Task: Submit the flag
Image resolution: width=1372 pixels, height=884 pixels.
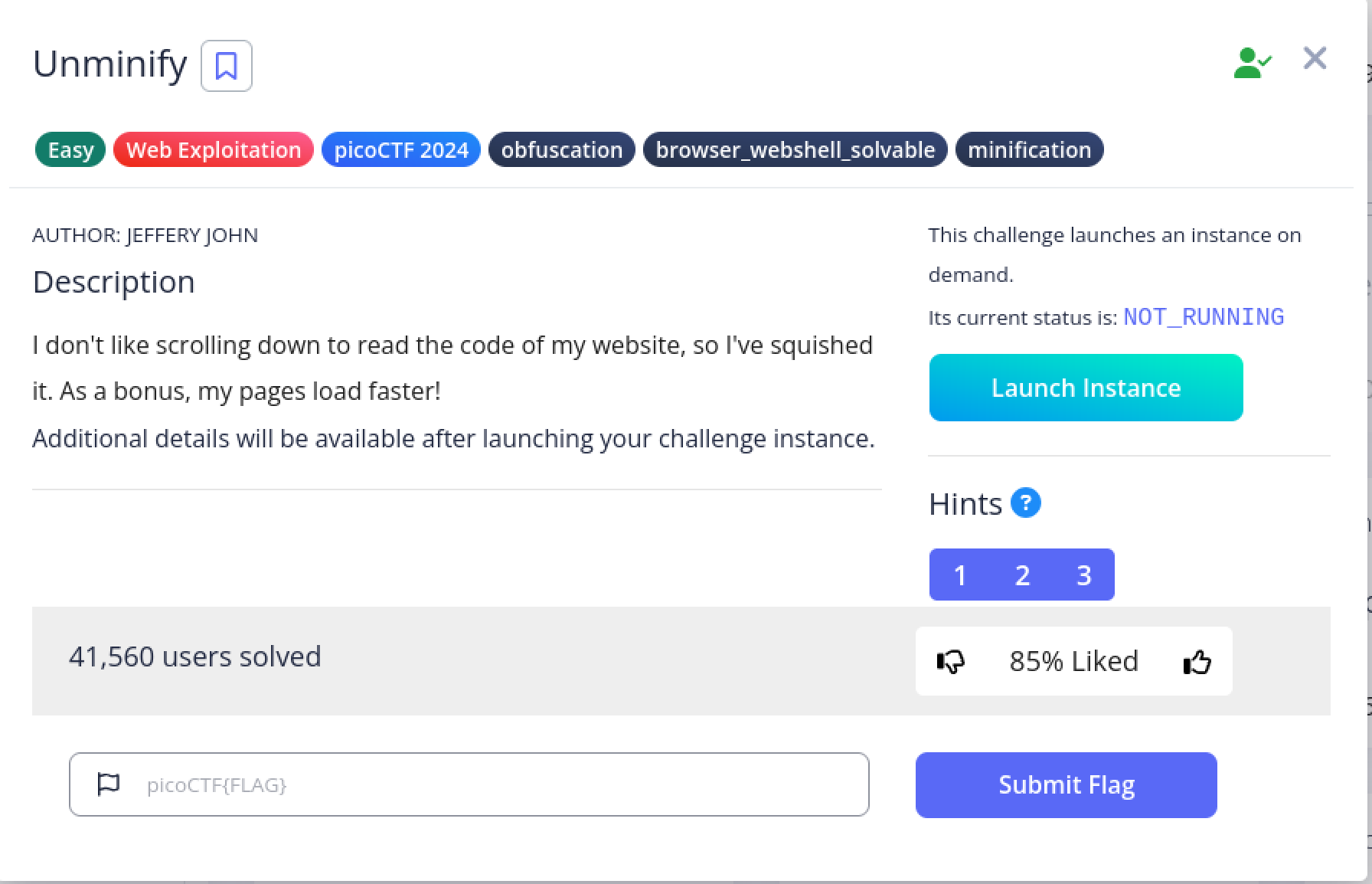Action: coord(1067,785)
